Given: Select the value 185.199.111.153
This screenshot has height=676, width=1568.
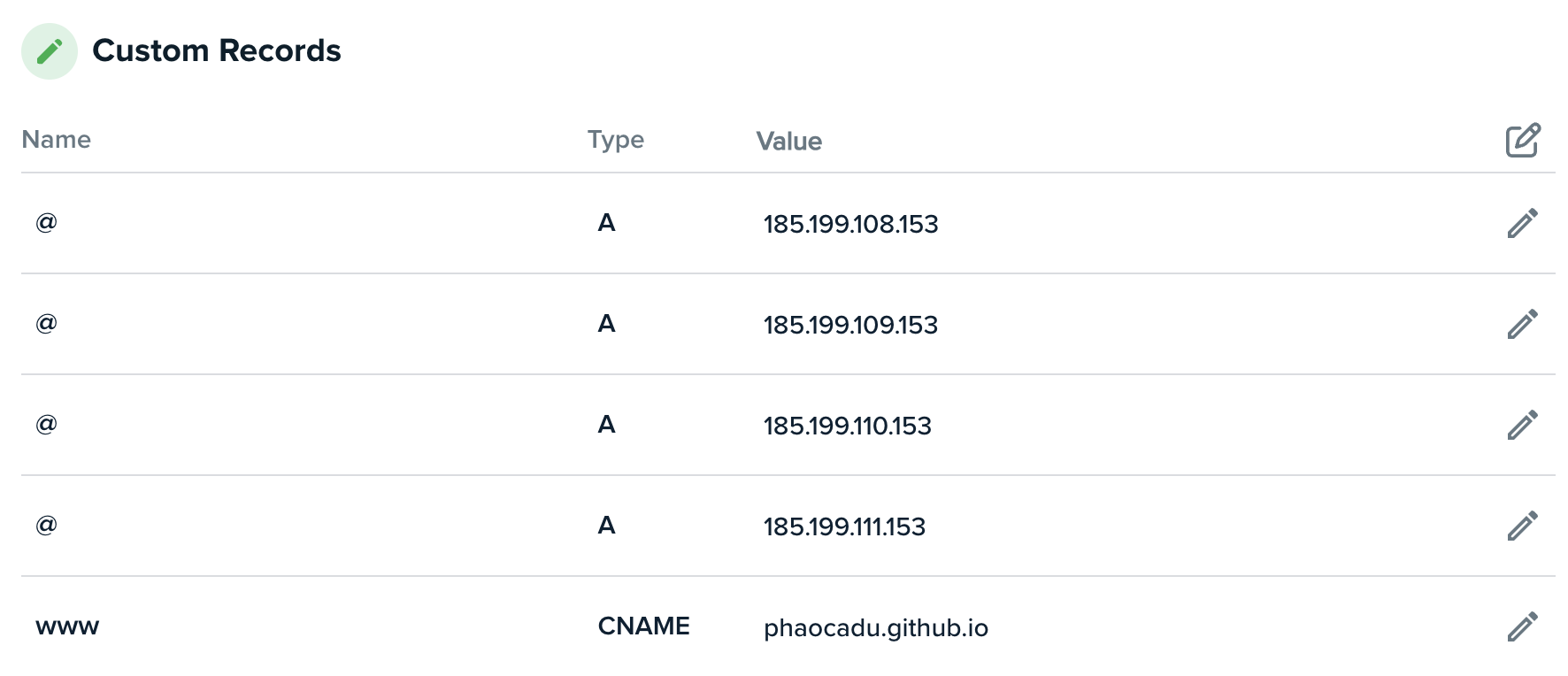Looking at the screenshot, I should [x=845, y=526].
